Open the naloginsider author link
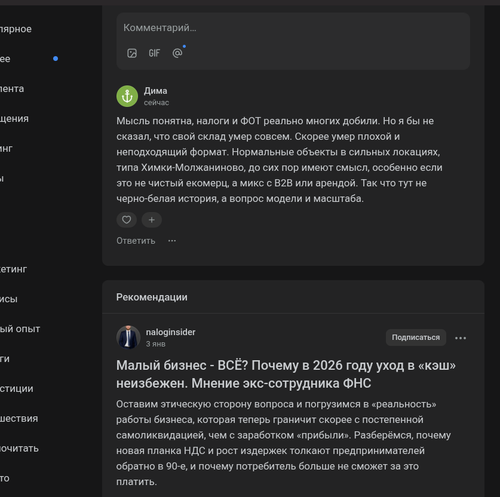Screen dimensions: 500x497 (x=170, y=332)
